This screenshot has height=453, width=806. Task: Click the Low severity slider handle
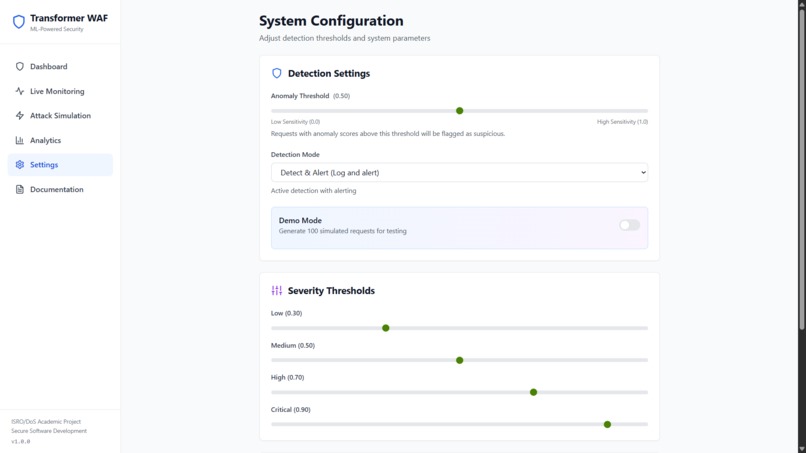(x=386, y=328)
